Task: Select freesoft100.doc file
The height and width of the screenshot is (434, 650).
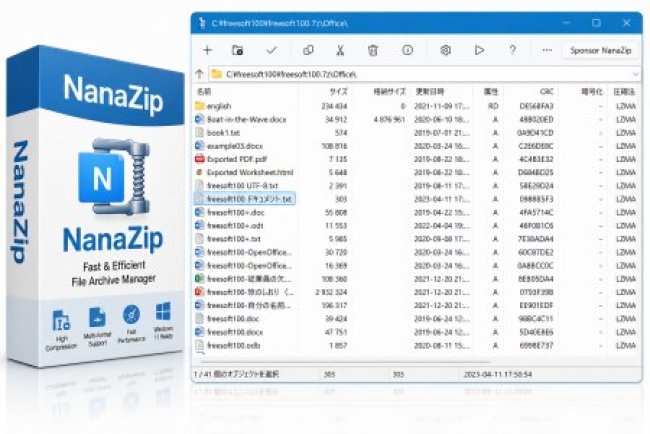Action: (x=233, y=319)
